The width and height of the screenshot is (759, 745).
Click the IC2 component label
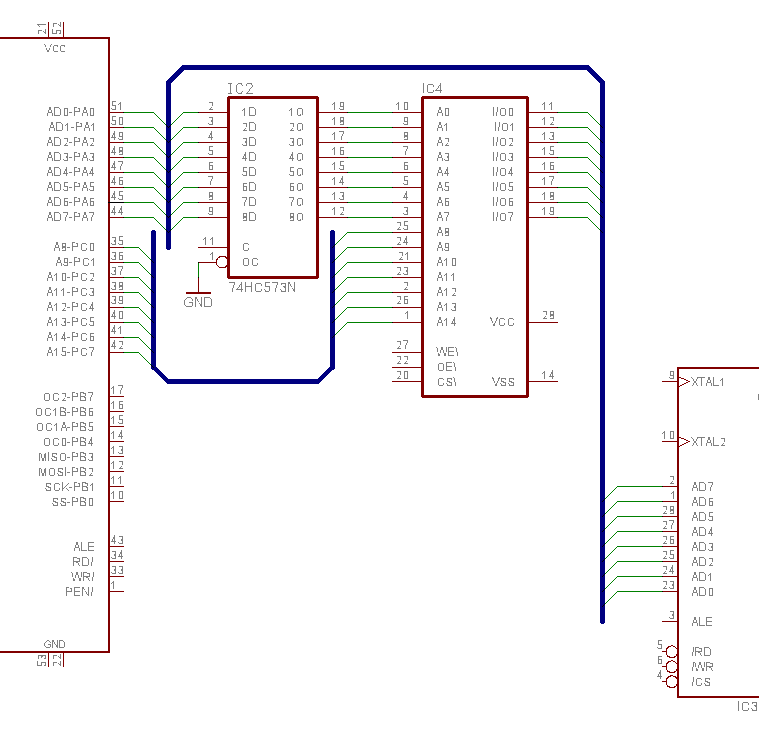click(241, 89)
